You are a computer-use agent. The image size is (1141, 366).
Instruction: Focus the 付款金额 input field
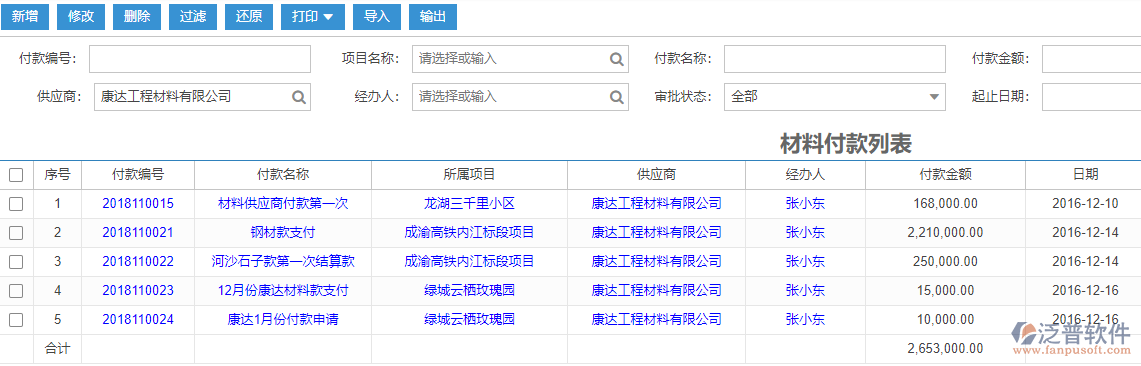(1092, 59)
